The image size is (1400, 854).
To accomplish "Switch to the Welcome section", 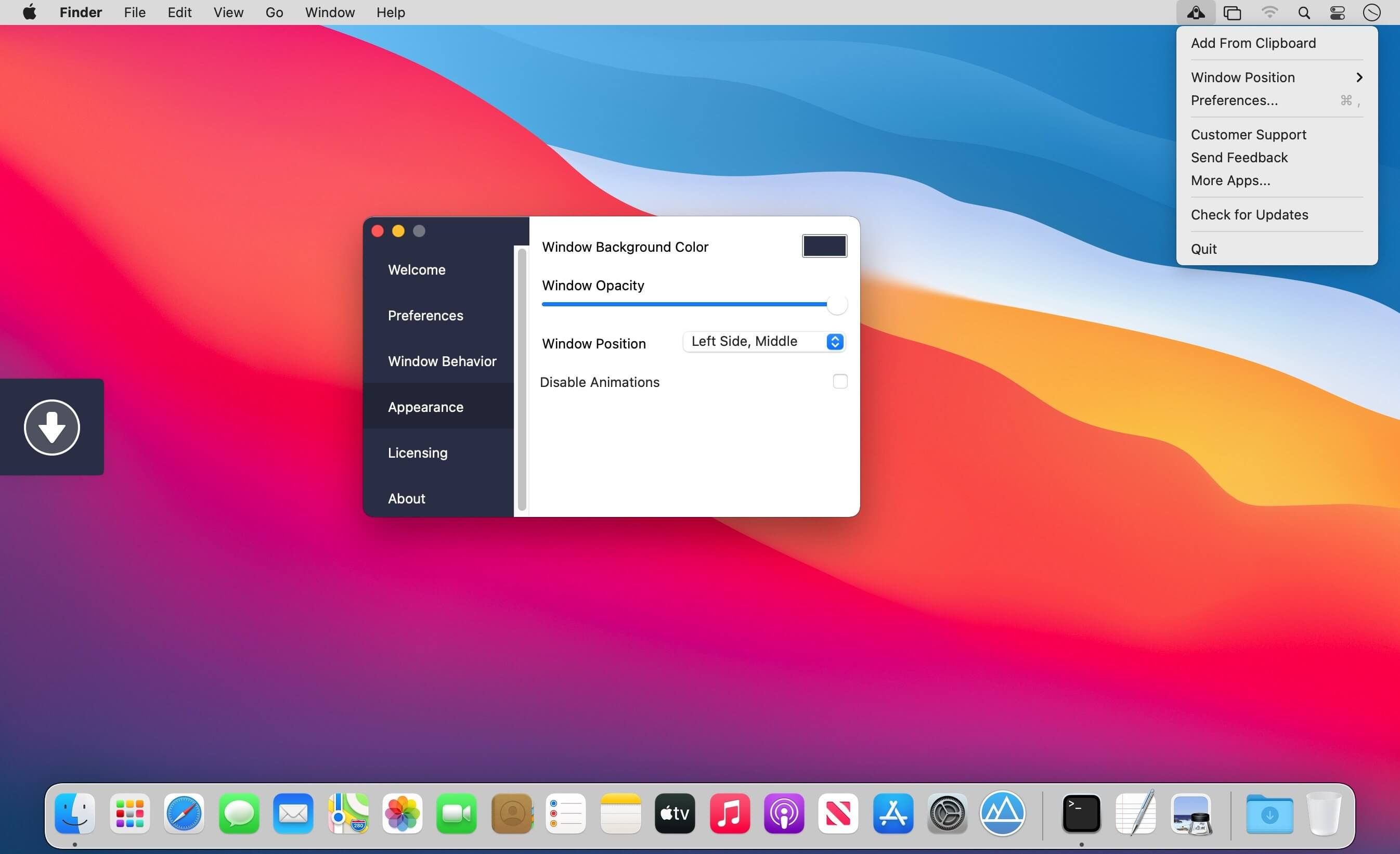I will point(438,269).
